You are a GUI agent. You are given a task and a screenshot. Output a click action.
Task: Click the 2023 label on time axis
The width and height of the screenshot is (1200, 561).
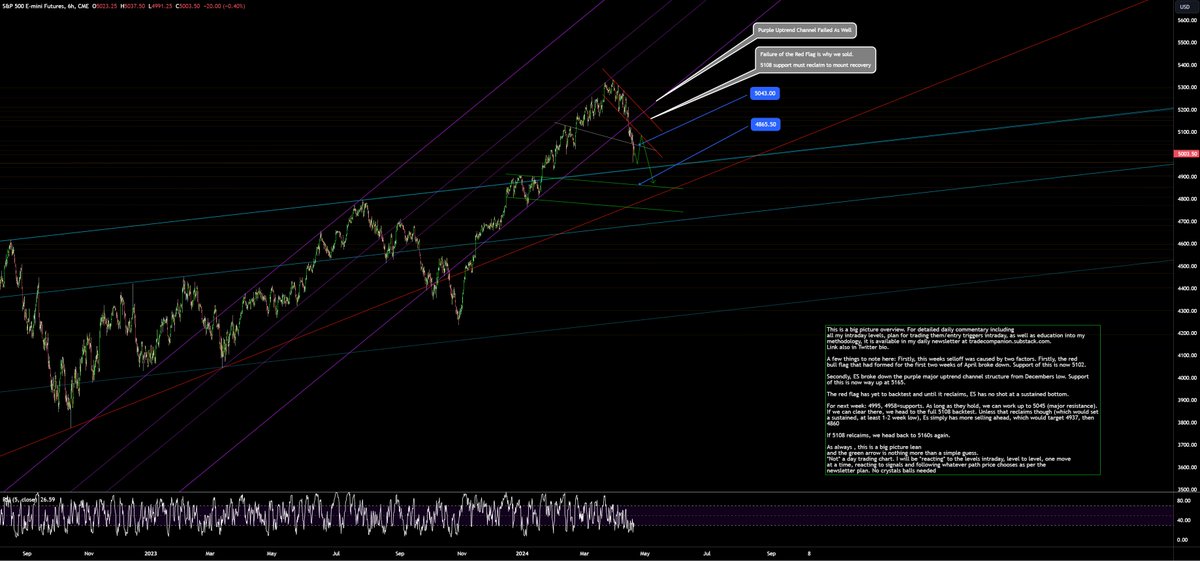[152, 551]
